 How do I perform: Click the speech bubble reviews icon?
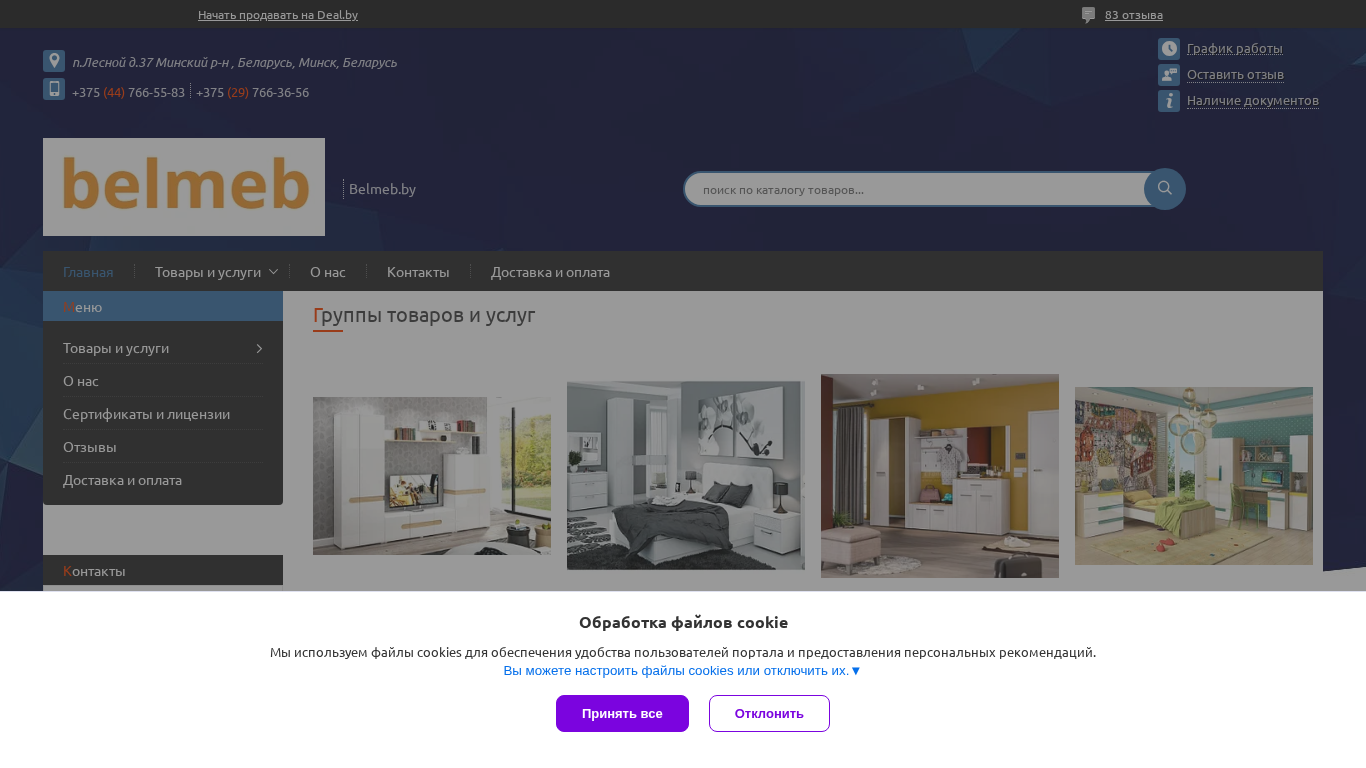point(1089,15)
